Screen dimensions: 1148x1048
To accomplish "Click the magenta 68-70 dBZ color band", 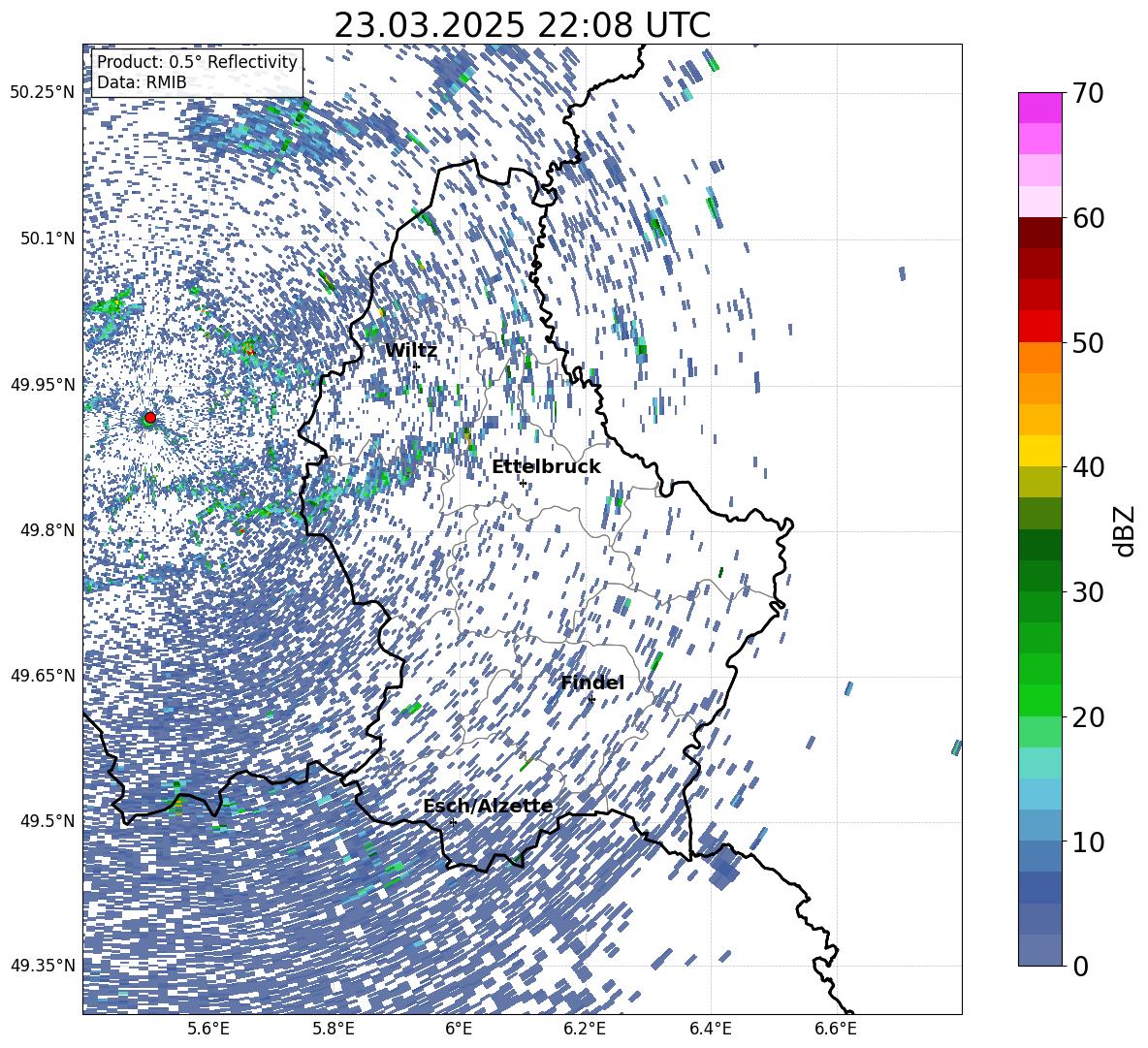I will (x=1040, y=108).
